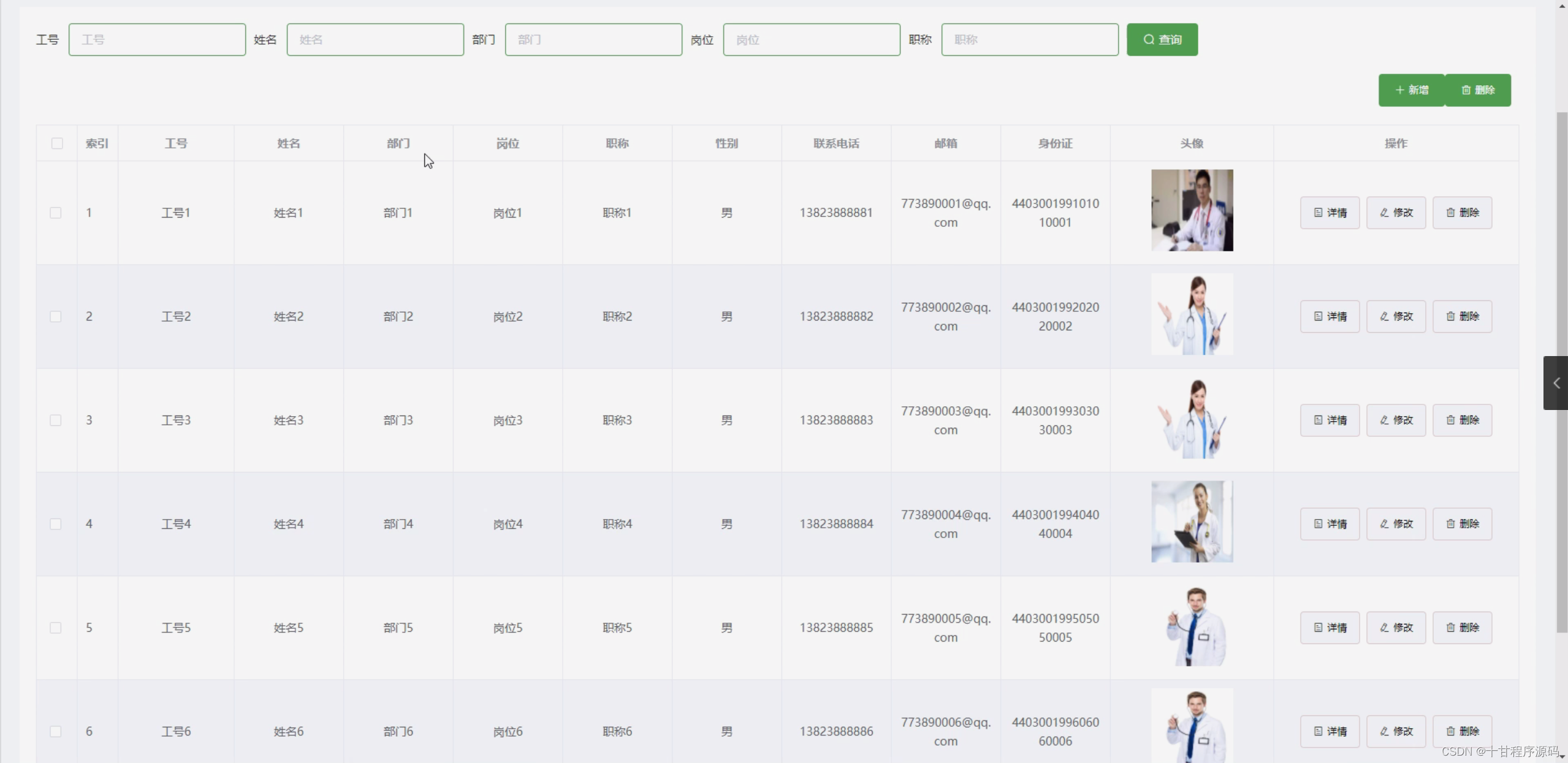Open 详情 for row 1
Screen dimensions: 1568x763
click(1330, 213)
